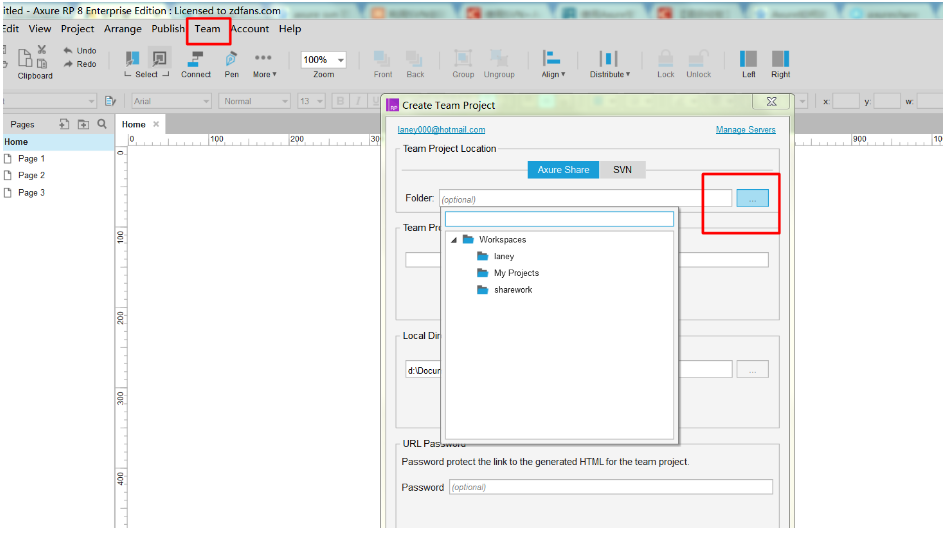The width and height of the screenshot is (946, 548).
Task: Open the Help menu
Action: click(x=290, y=29)
